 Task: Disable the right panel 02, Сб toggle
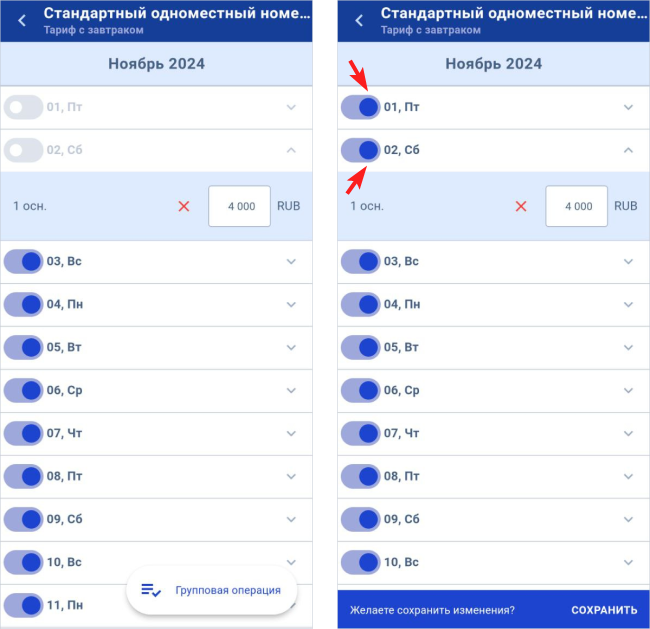[x=360, y=150]
